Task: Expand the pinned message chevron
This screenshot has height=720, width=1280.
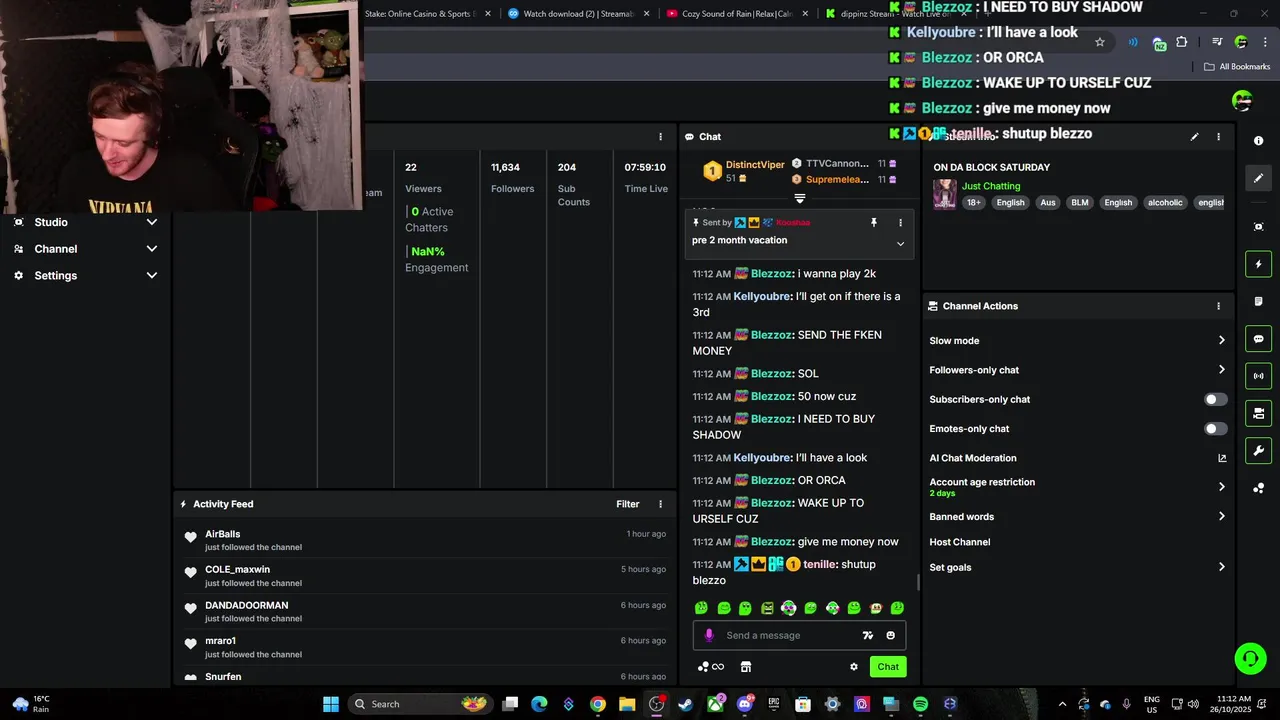Action: coord(900,244)
